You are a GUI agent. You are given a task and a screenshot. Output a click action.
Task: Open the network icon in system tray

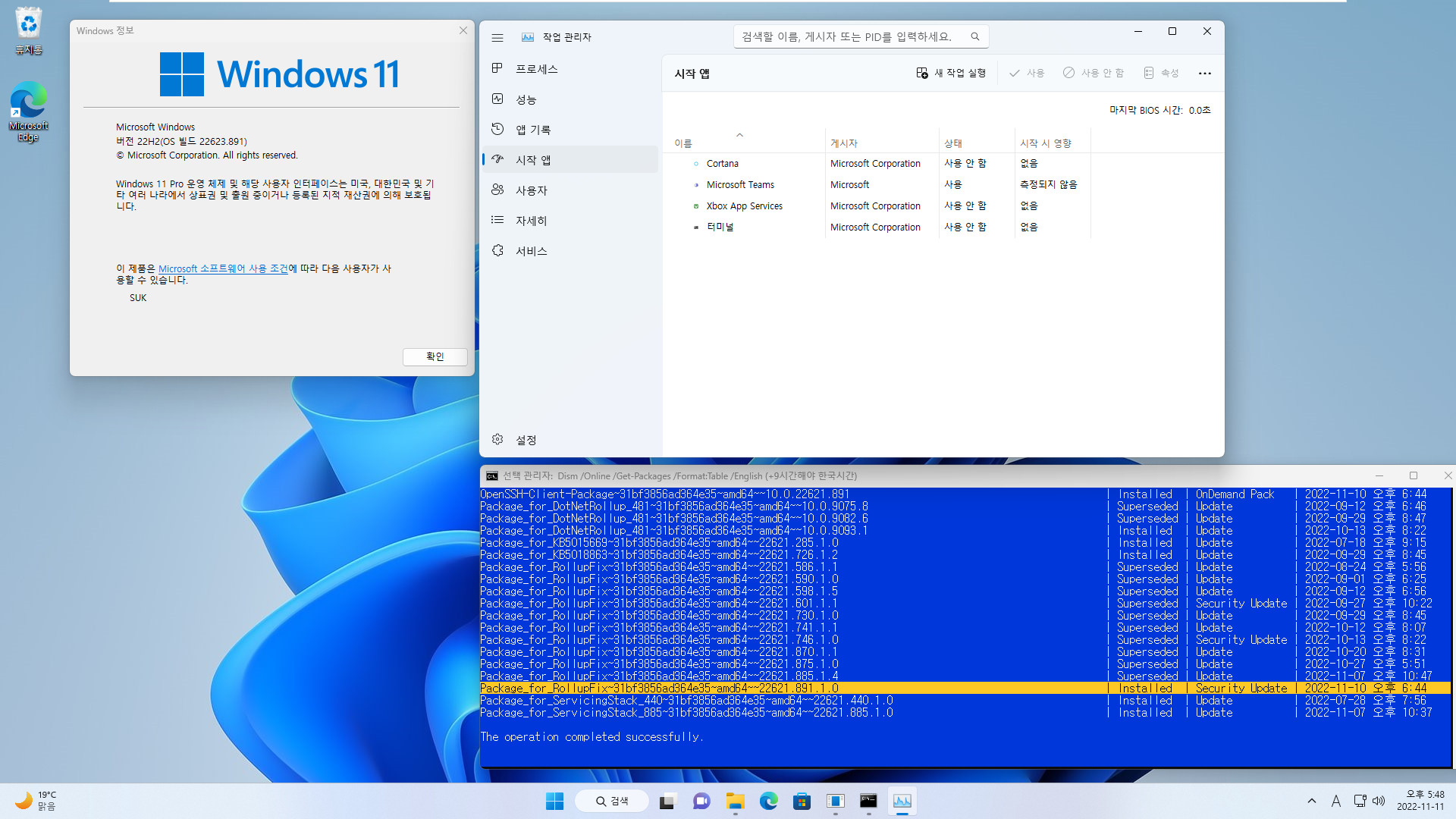1360,801
